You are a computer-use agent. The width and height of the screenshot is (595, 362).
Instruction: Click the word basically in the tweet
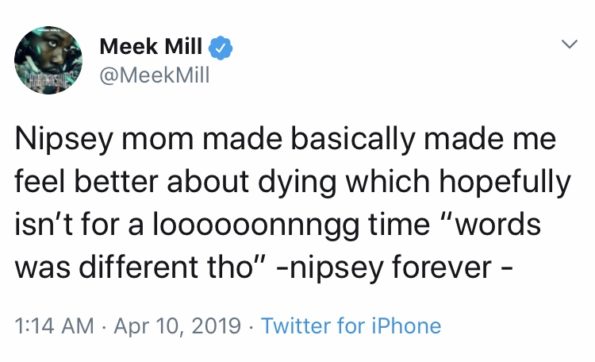(353, 140)
